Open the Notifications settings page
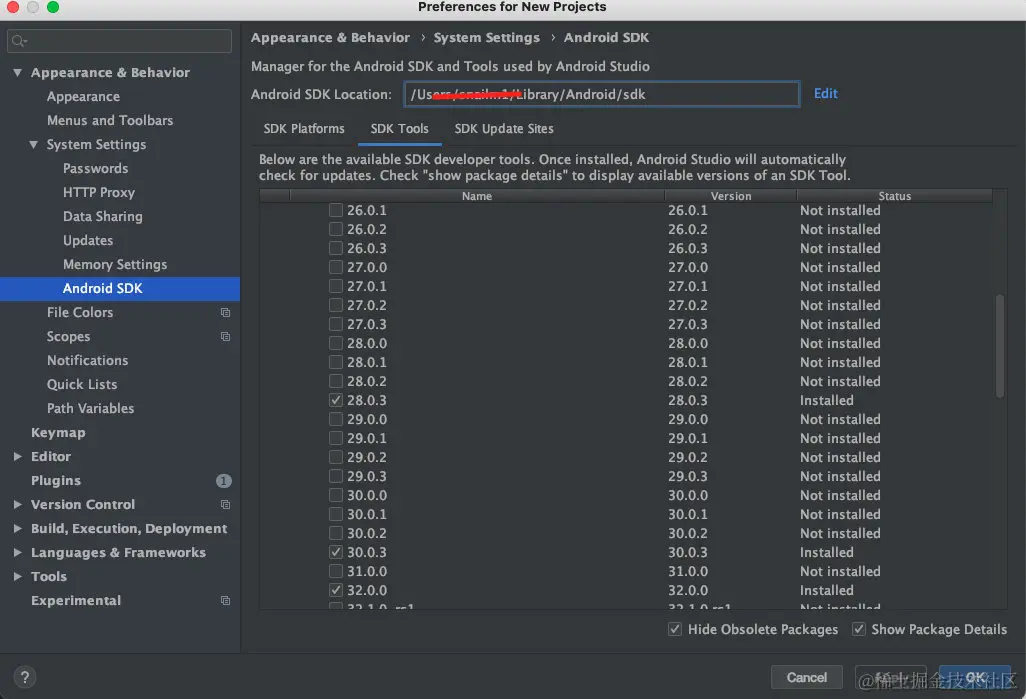Screen dimensions: 1026x699 [x=88, y=361]
